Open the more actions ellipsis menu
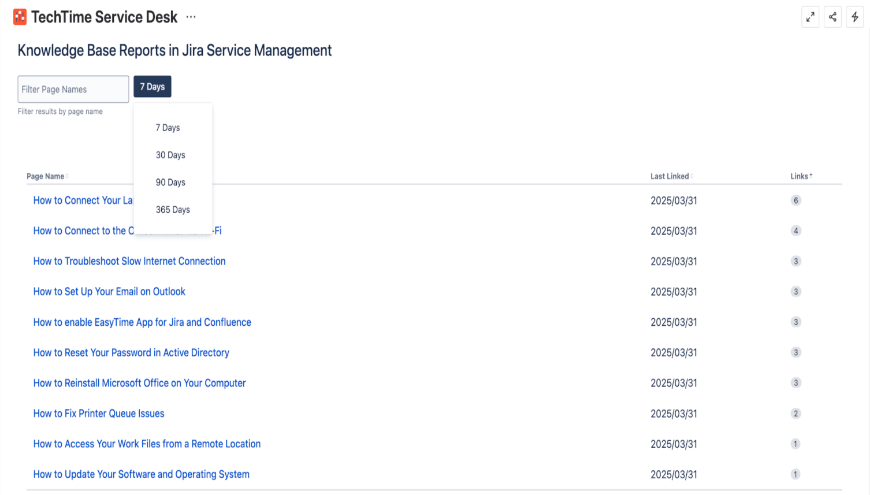 [191, 17]
